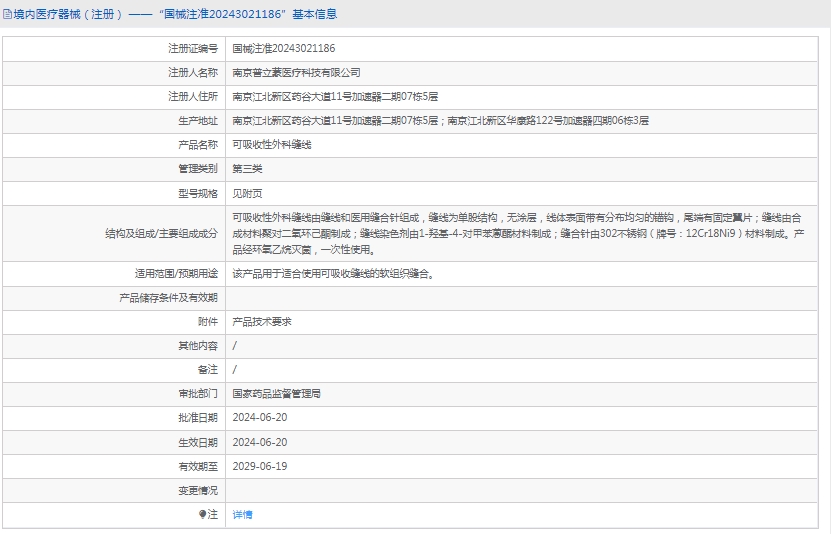Image resolution: width=833 pixels, height=534 pixels.
Task: Open the 详情 link in the 注 row
Action: coord(242,514)
